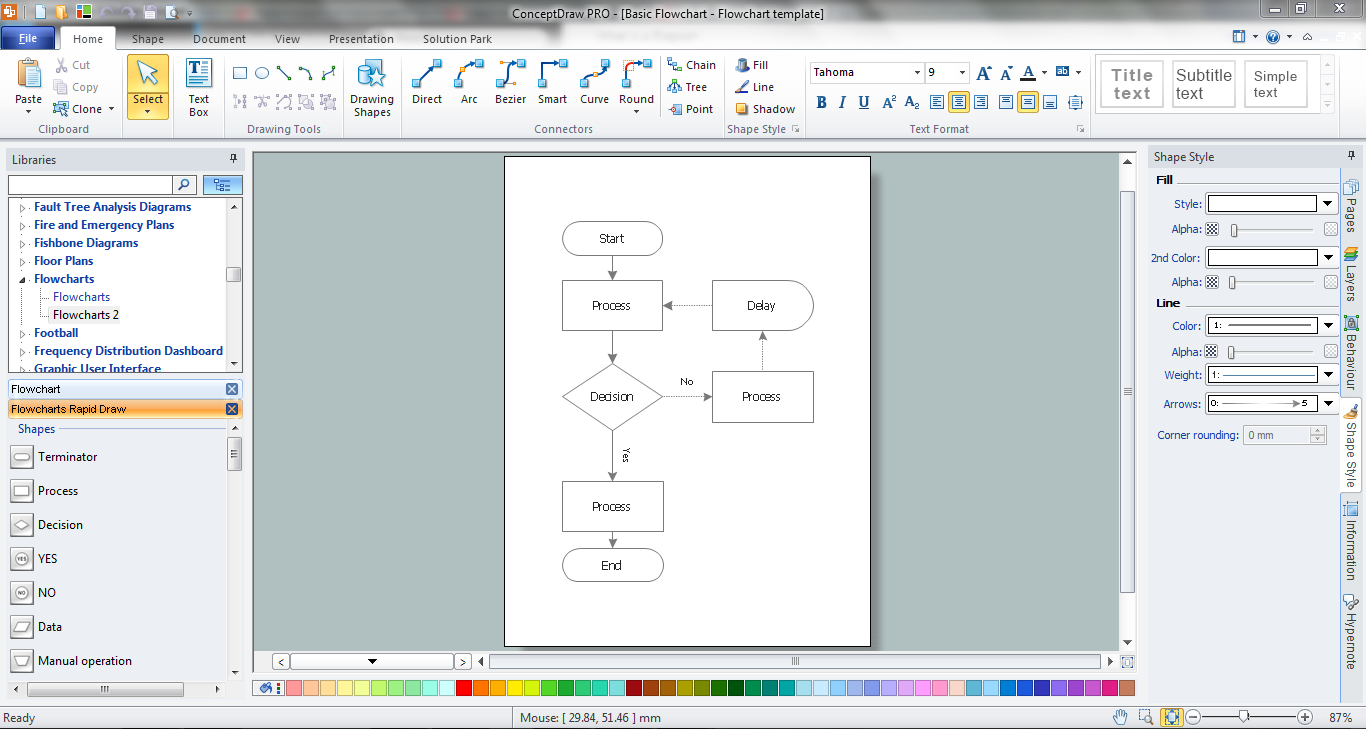Open the Arrows style dropdown
This screenshot has height=729, width=1366.
[1328, 404]
